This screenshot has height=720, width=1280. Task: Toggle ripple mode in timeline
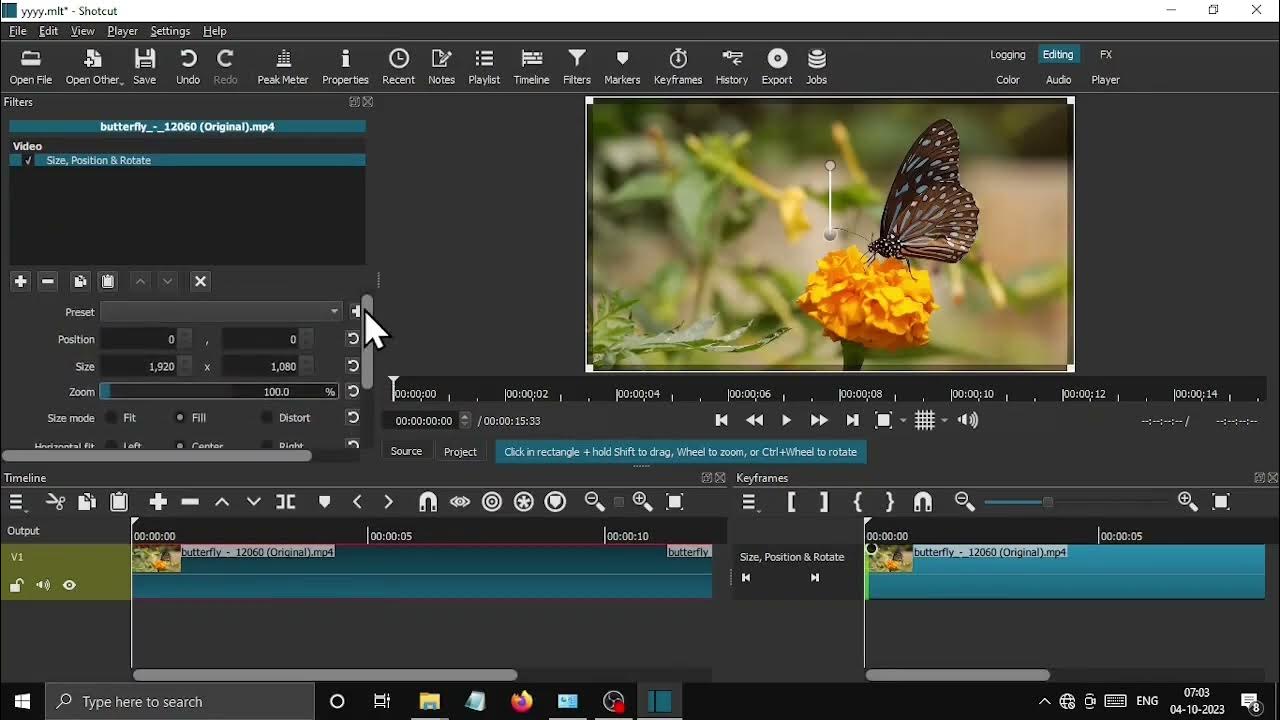pyautogui.click(x=492, y=502)
